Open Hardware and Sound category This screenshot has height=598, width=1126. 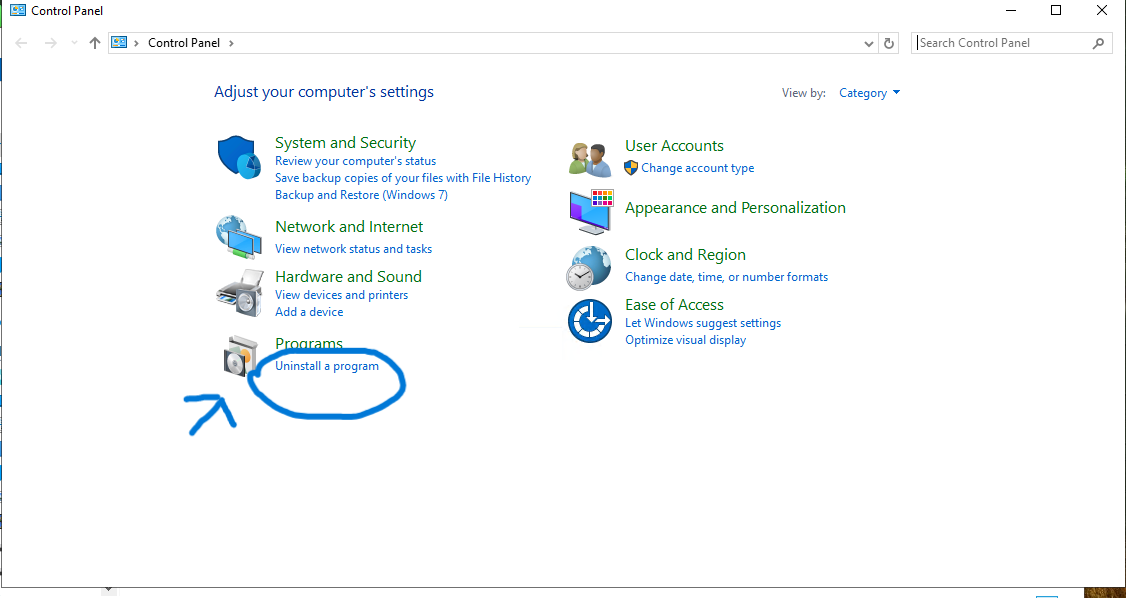(x=348, y=276)
